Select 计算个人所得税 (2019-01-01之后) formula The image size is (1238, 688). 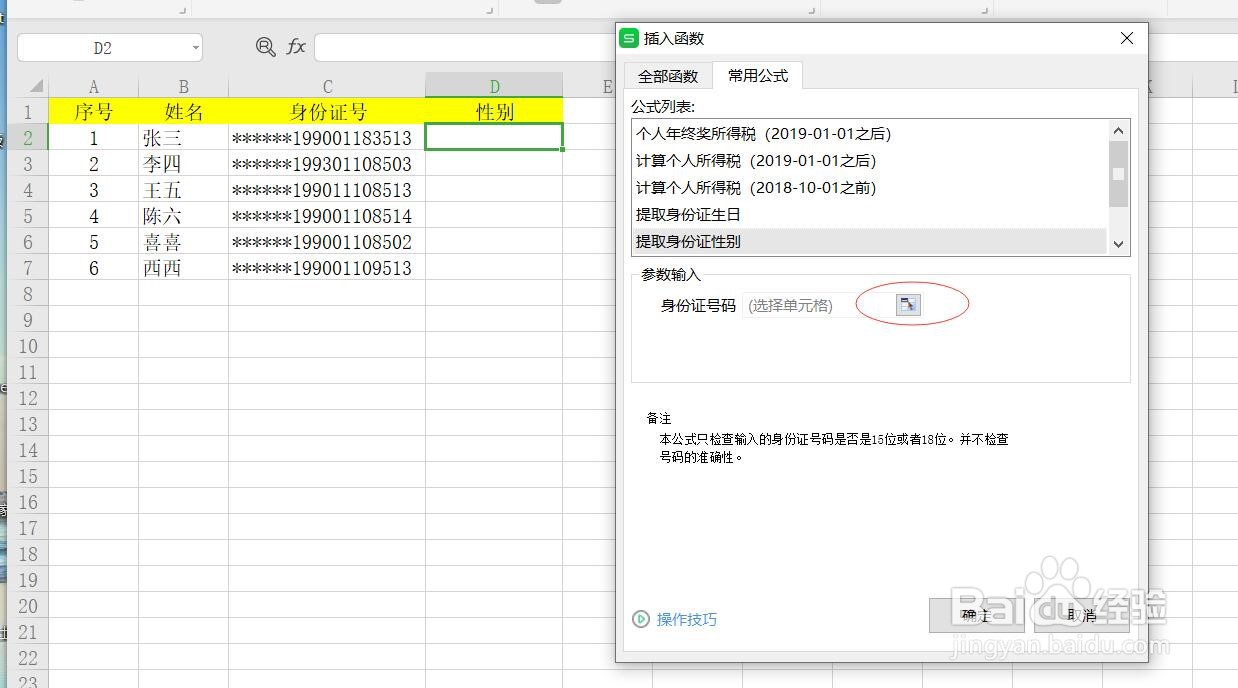(x=870, y=160)
